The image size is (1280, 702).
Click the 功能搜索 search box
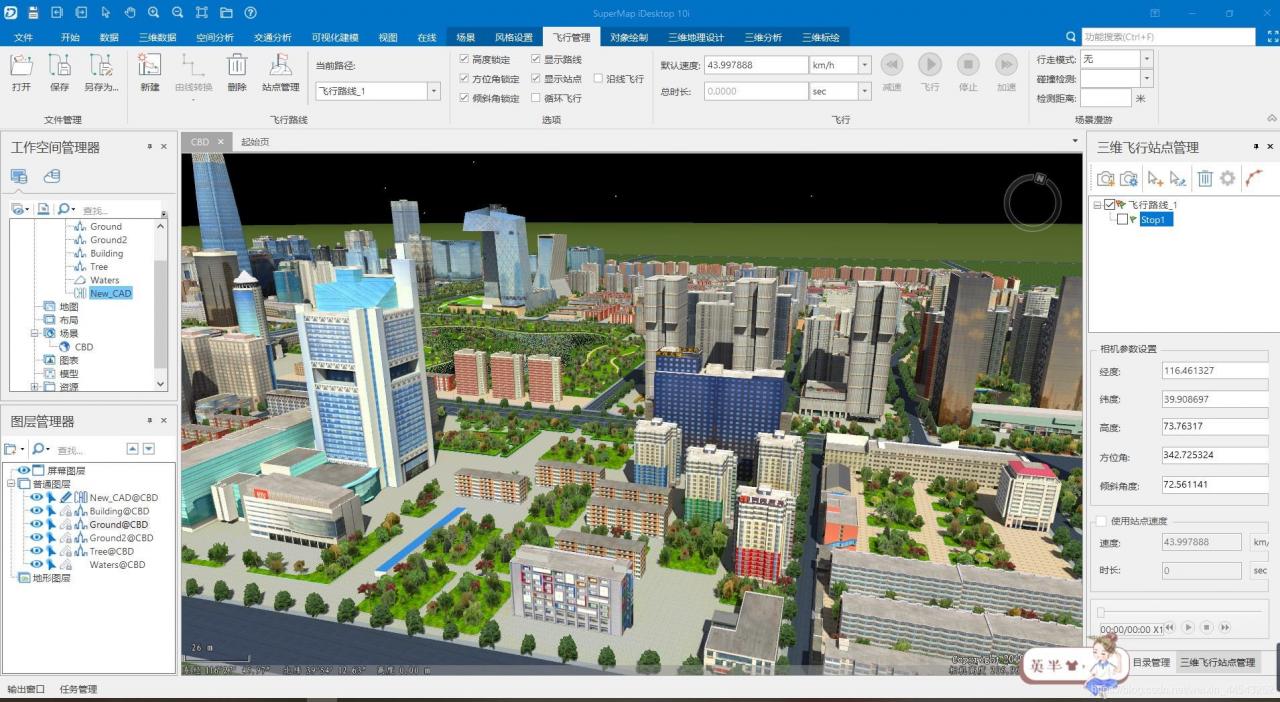click(1167, 37)
